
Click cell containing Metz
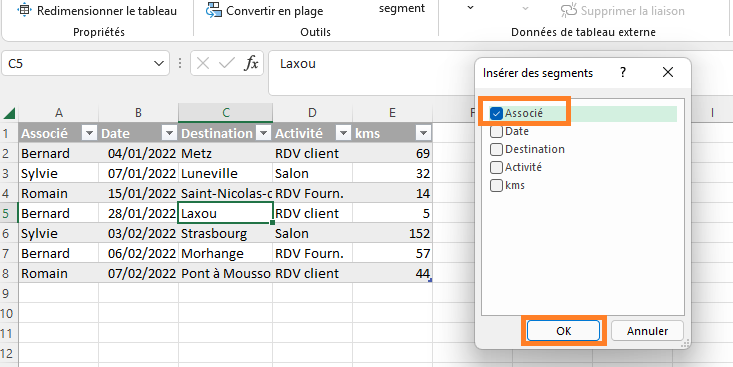pos(226,153)
